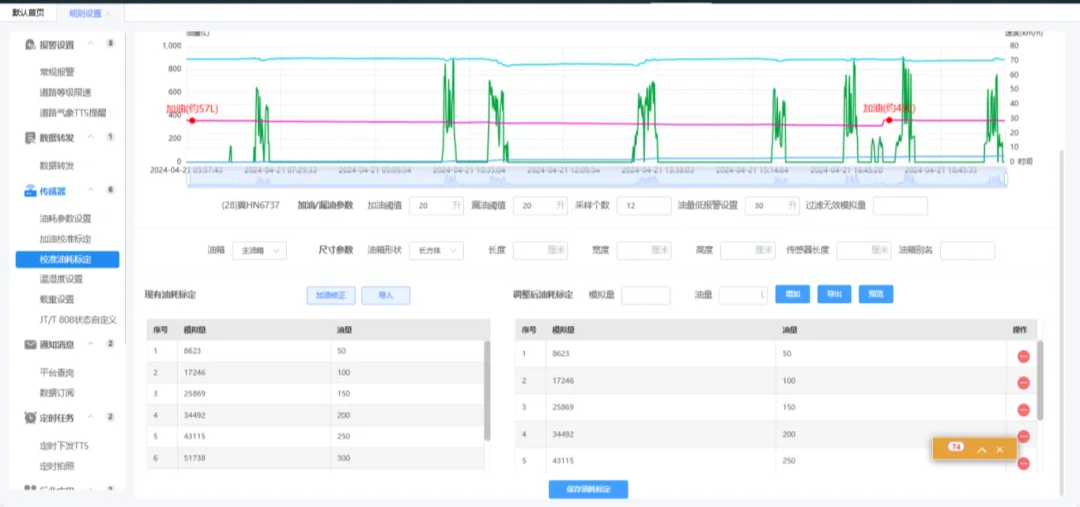Click the 油量低报警设置 input field

pyautogui.click(x=772, y=206)
